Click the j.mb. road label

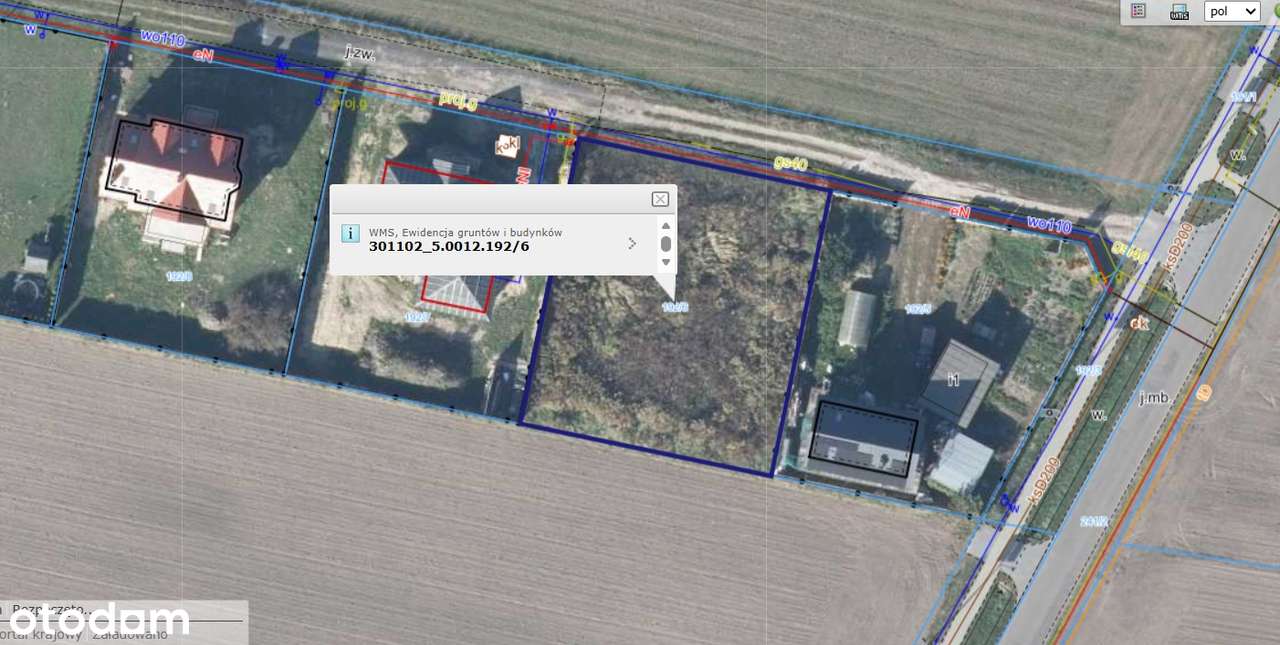tap(1154, 397)
